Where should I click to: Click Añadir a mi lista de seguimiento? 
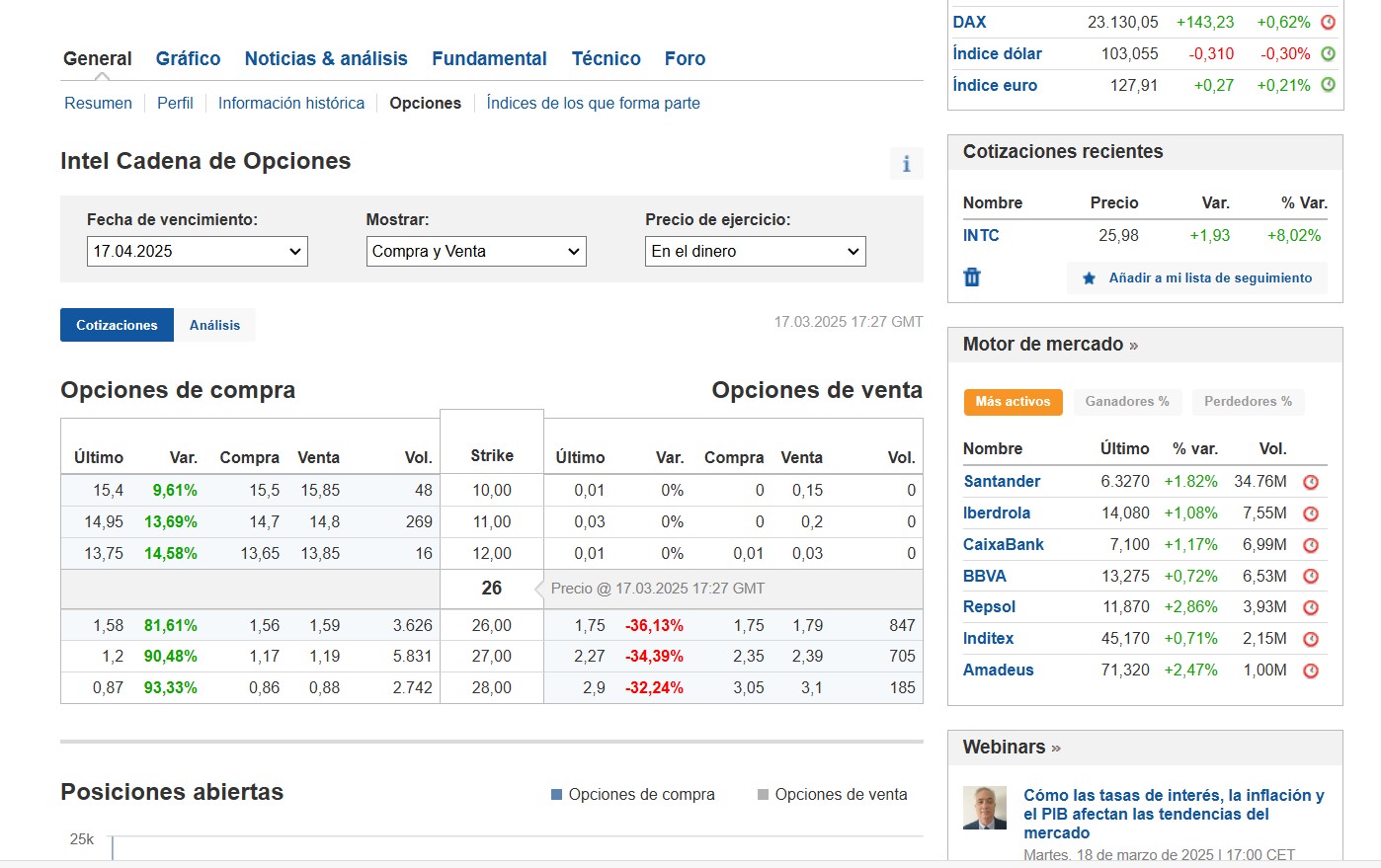click(1197, 278)
